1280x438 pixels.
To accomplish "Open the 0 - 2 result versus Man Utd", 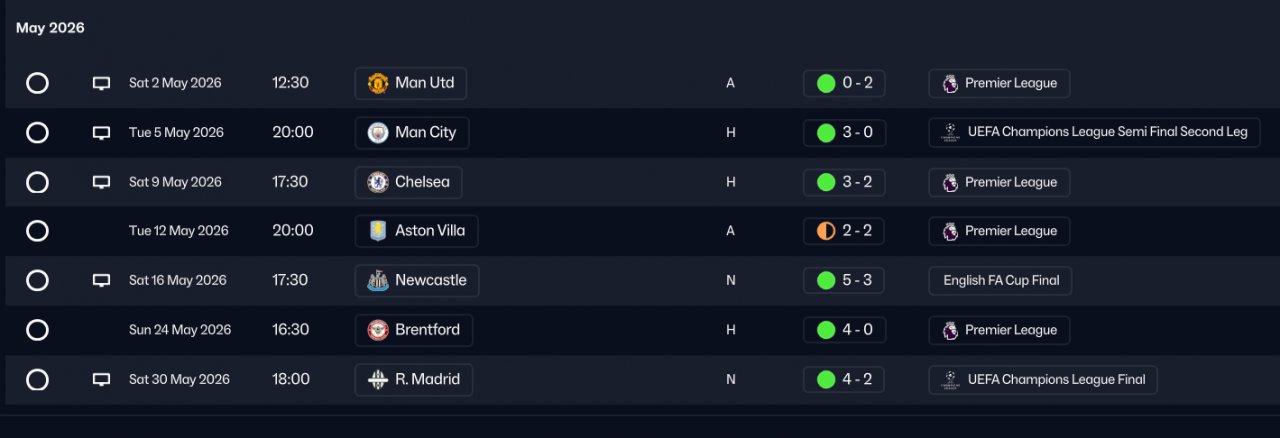I will 844,83.
